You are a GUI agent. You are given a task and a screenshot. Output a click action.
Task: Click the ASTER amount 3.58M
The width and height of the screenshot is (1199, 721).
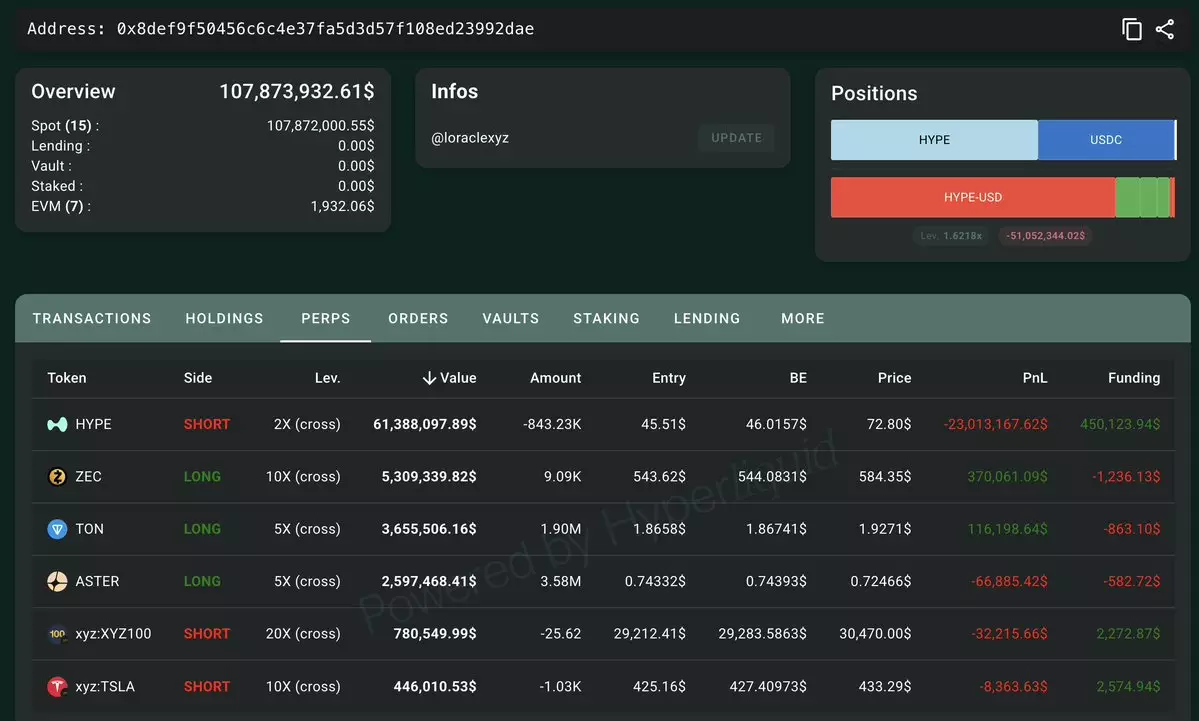tap(561, 581)
